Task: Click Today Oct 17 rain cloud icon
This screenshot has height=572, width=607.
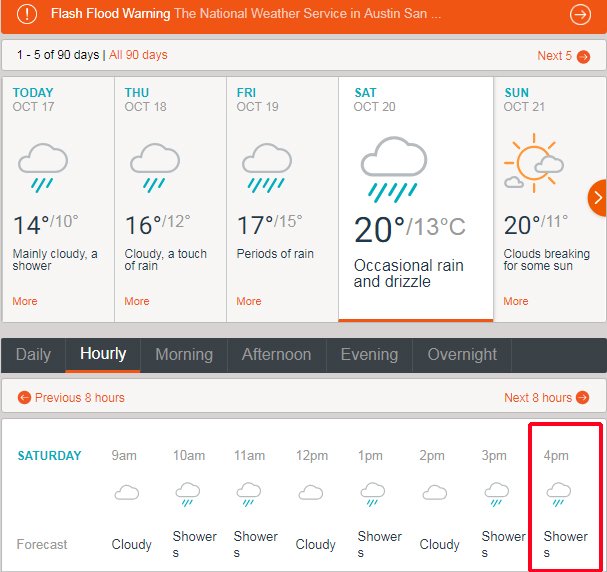Action: pyautogui.click(x=43, y=168)
